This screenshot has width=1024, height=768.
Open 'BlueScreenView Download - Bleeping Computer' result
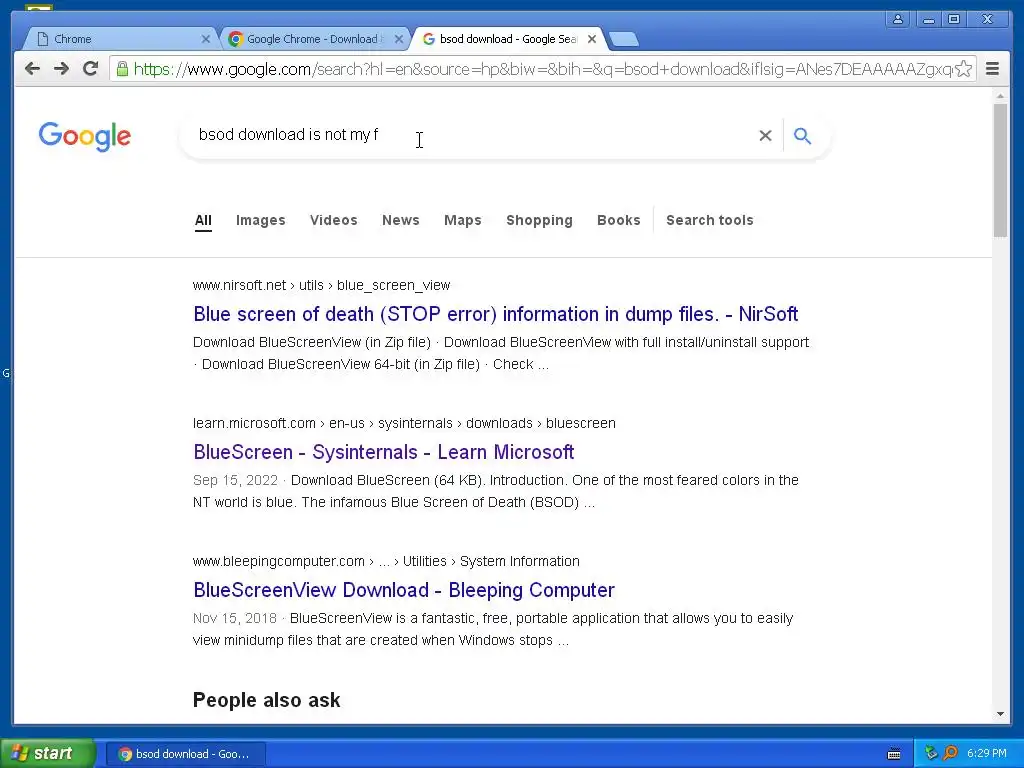click(404, 590)
